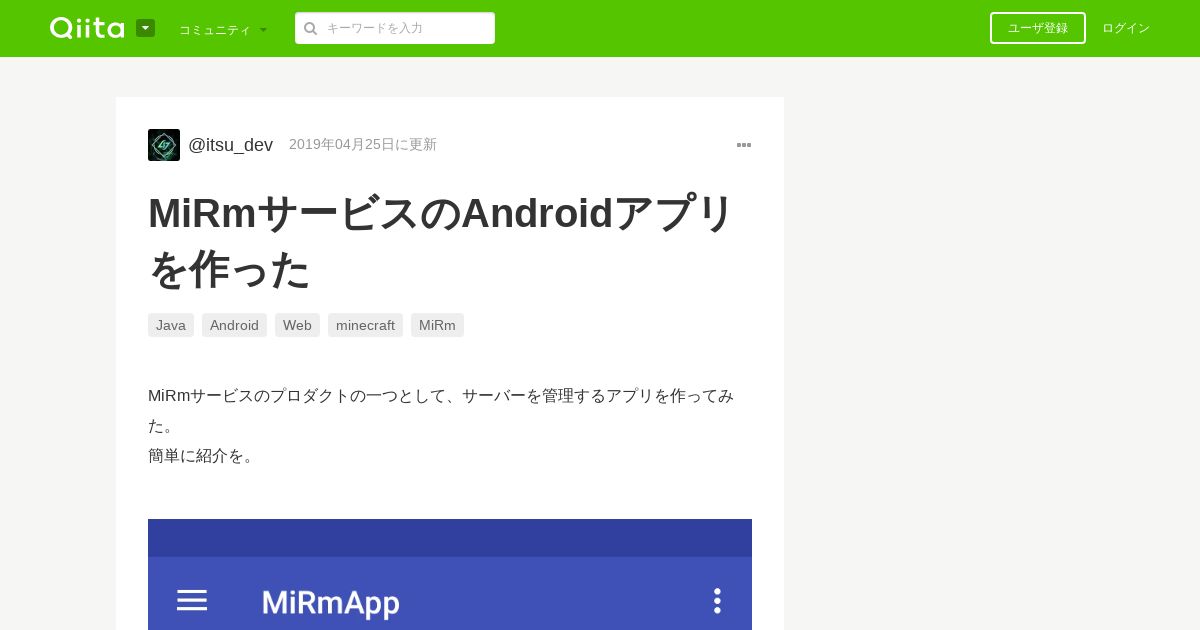Click the article title MiRmサービスのAndroidアプリを作った
Image resolution: width=1200 pixels, height=630 pixels.
coord(441,241)
